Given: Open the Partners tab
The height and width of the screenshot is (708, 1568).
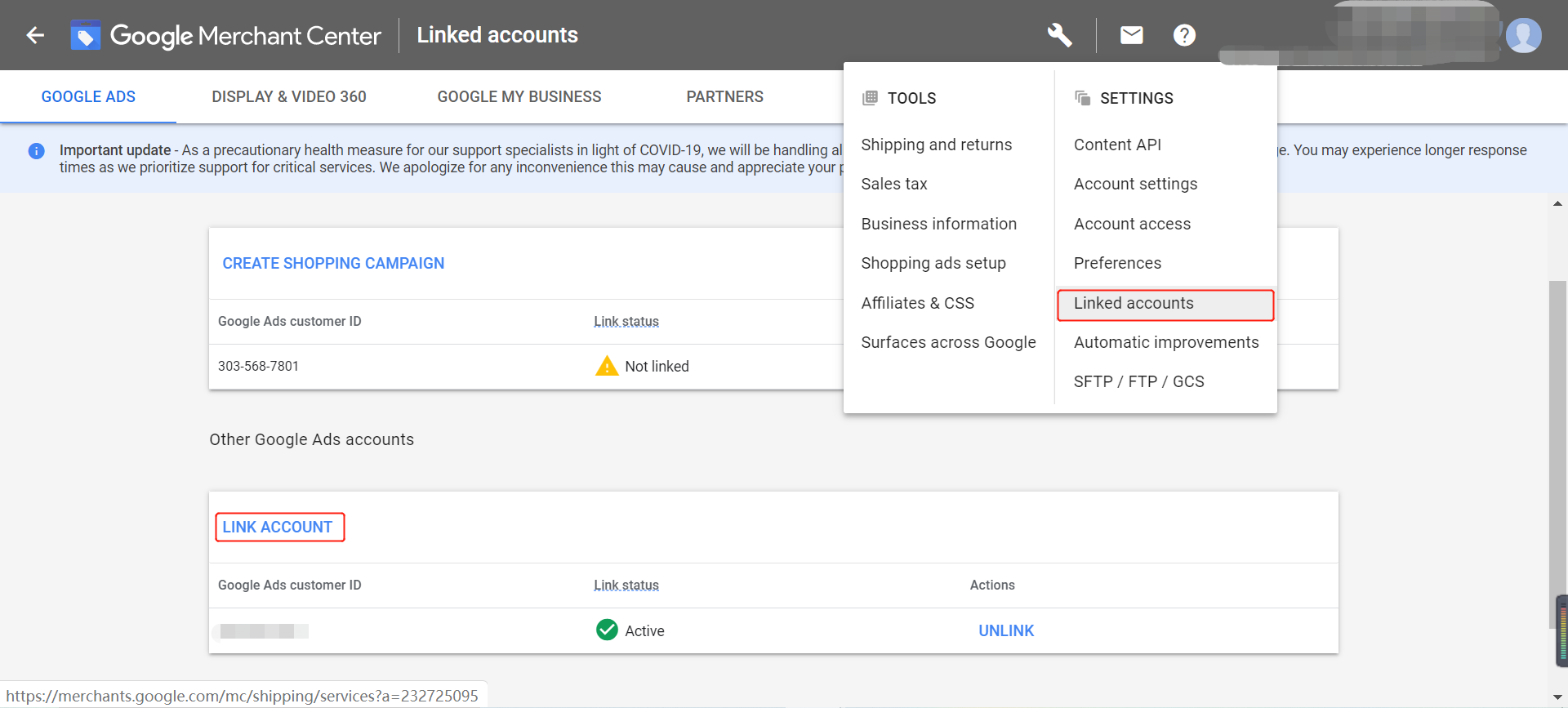Looking at the screenshot, I should coord(724,96).
